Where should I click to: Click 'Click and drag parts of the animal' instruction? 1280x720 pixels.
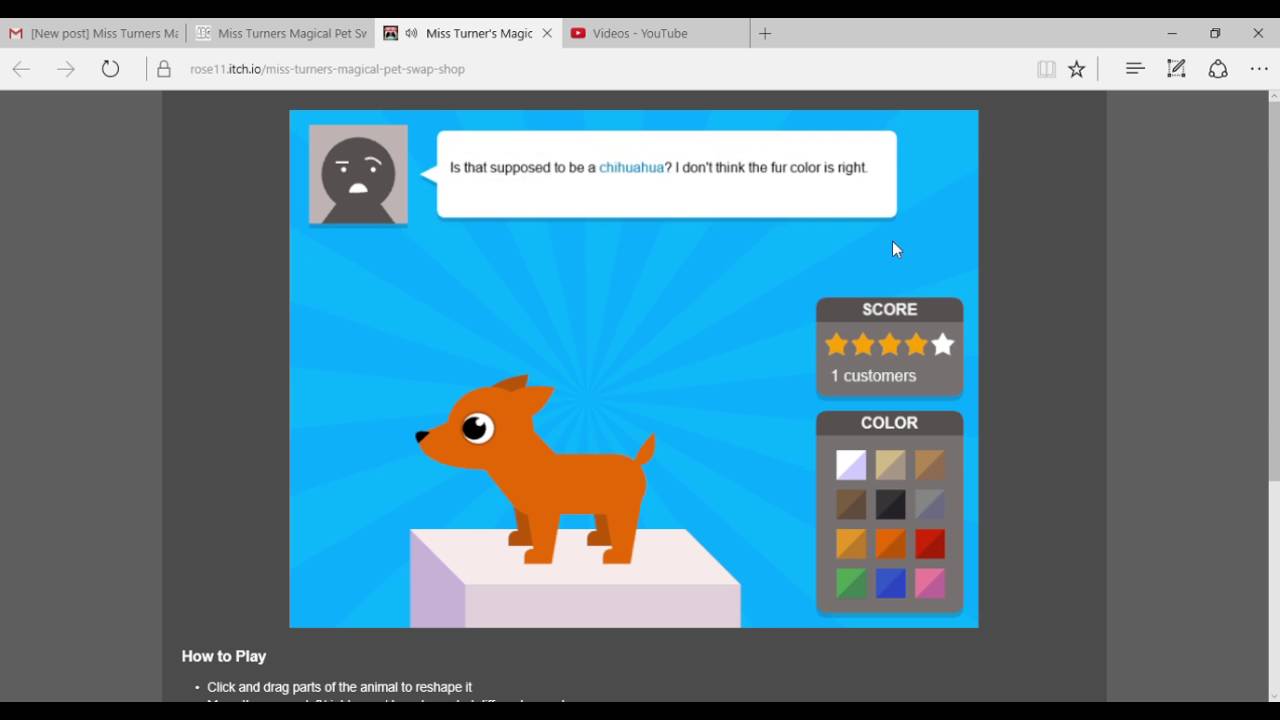coord(339,687)
